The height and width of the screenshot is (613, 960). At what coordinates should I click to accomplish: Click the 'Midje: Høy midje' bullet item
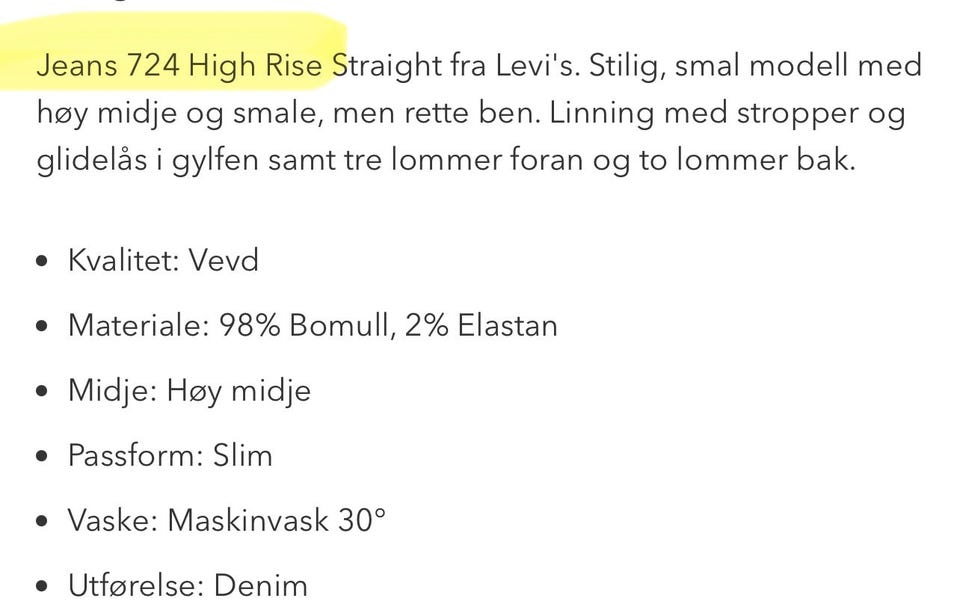[189, 391]
